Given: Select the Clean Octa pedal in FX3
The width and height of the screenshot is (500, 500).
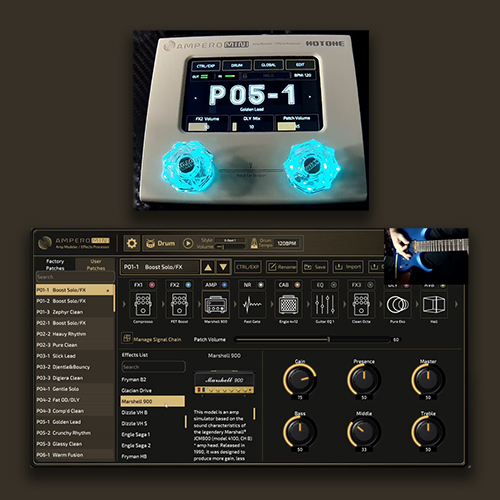Looking at the screenshot, I should pyautogui.click(x=361, y=304).
